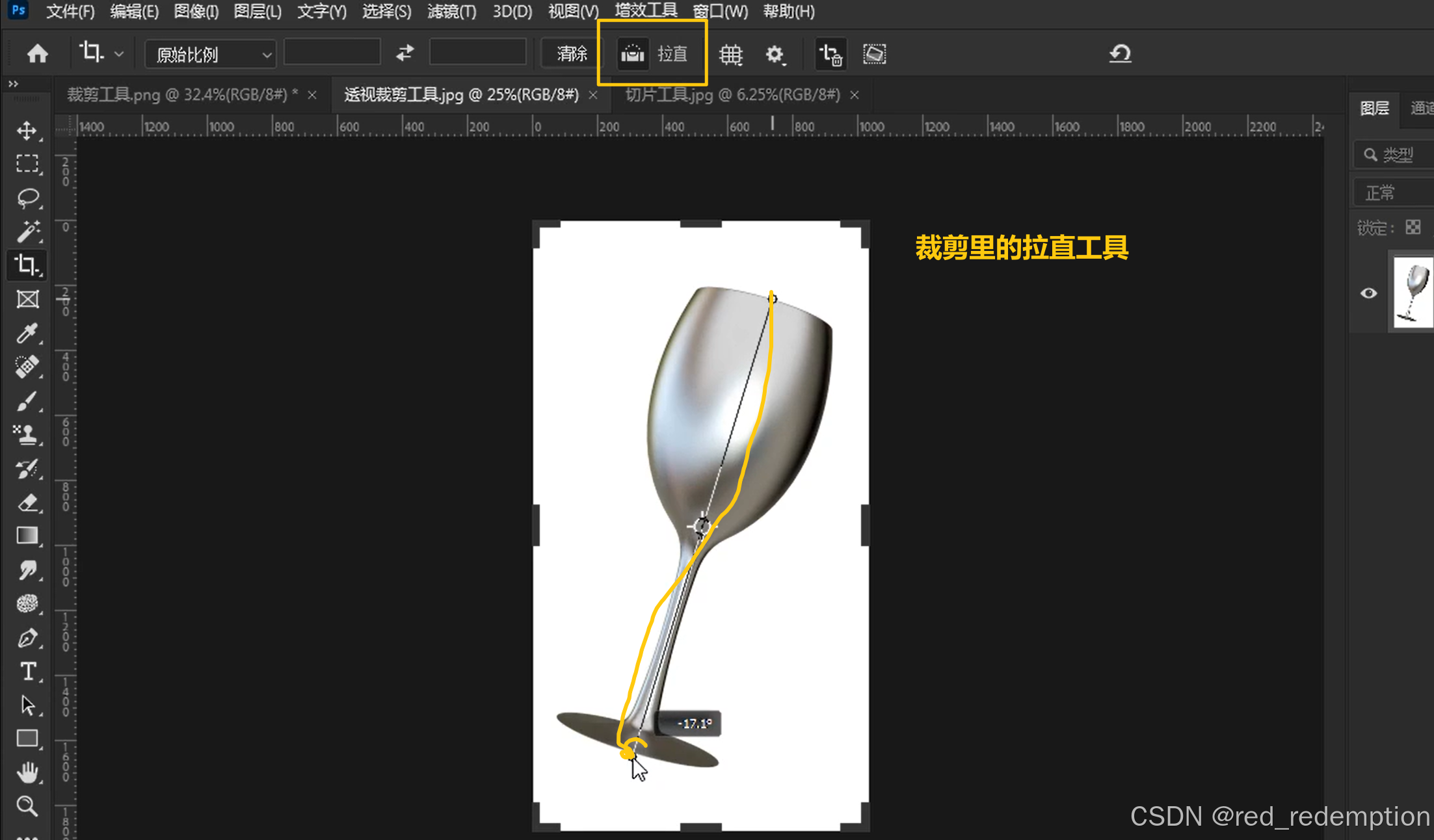Open the 图像(I) menu
1434x840 pixels.
pos(196,11)
